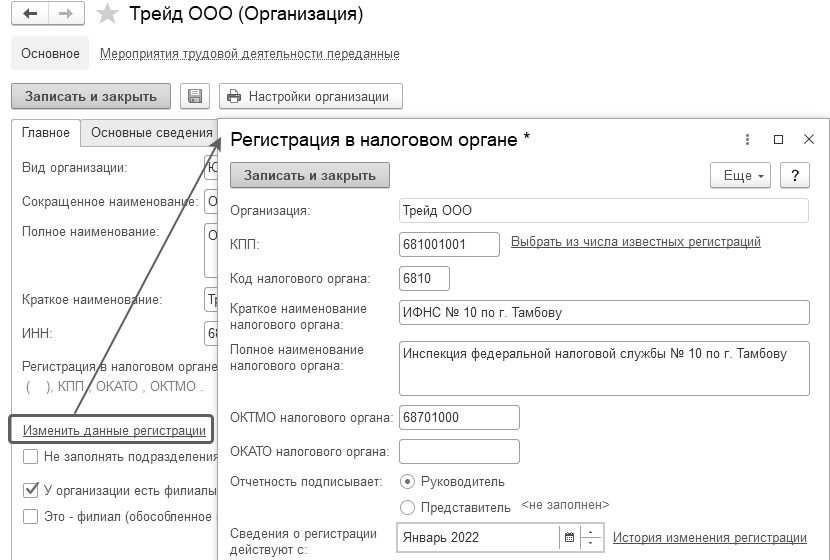Save with the floppy disk icon
Viewport: 830px width, 560px height.
pos(195,96)
